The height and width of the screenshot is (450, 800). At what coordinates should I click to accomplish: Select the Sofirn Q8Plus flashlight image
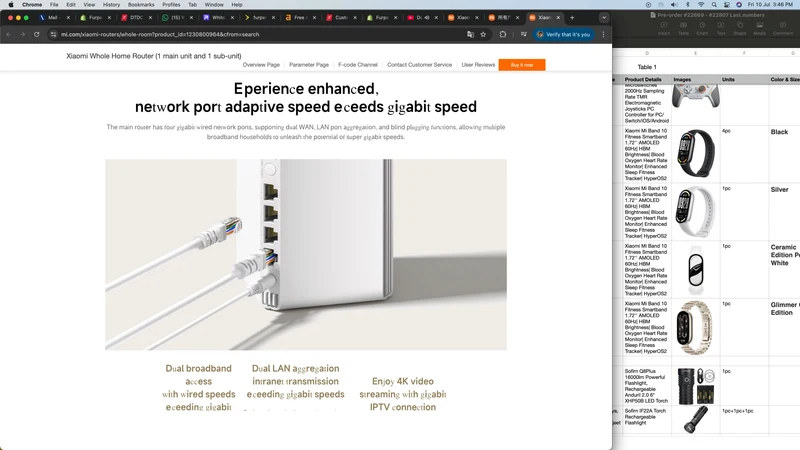point(695,386)
